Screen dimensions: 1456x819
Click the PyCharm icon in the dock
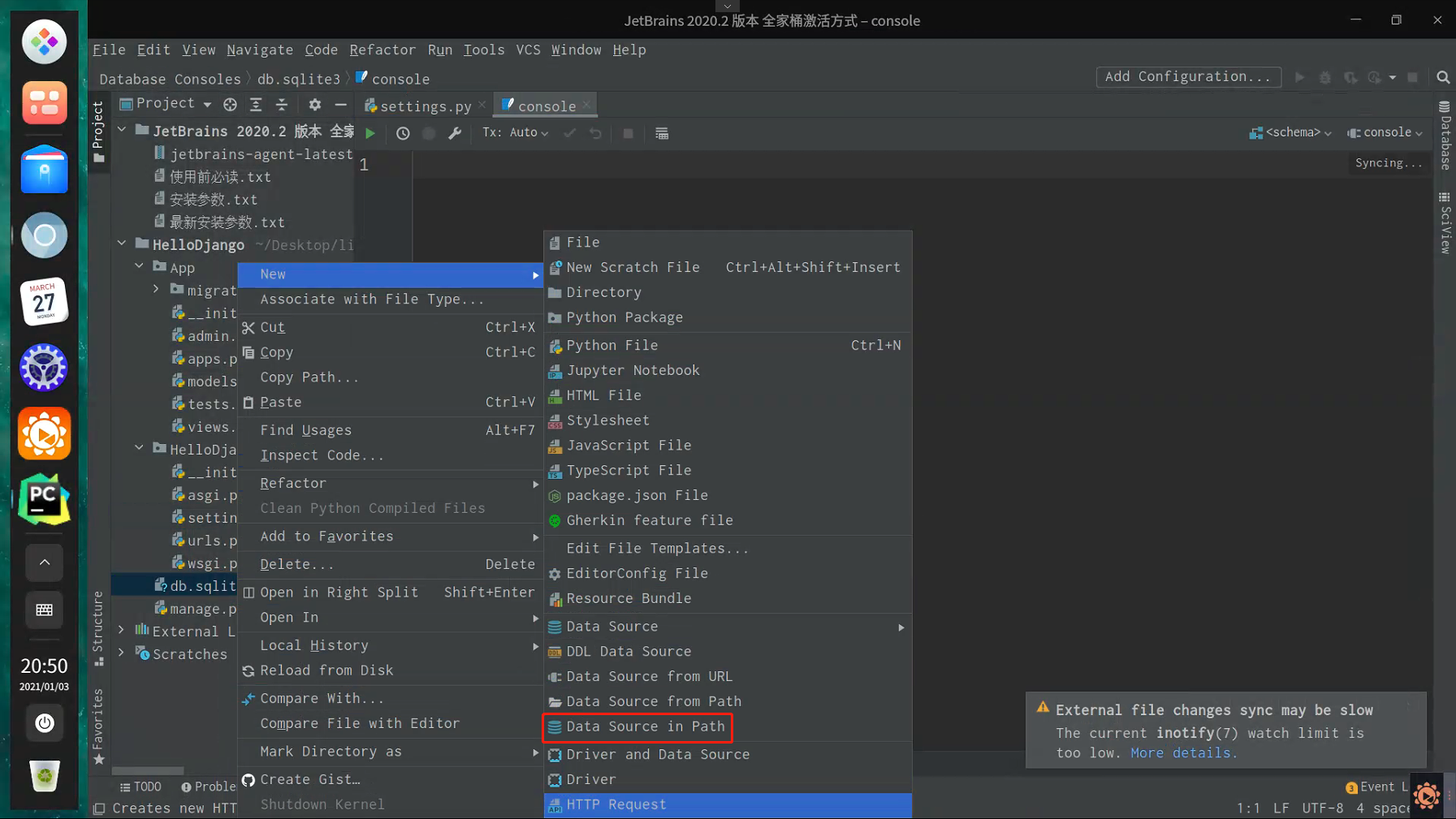point(44,499)
